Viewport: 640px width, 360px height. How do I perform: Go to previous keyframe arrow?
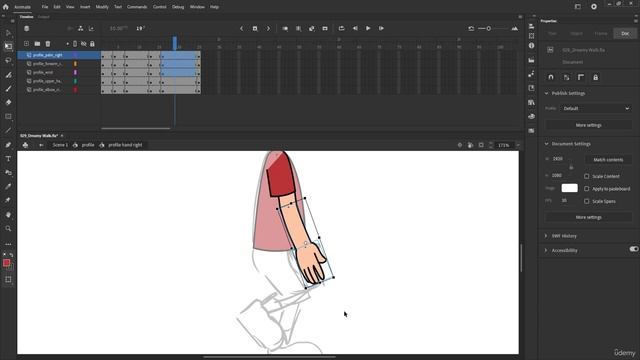(x=242, y=29)
